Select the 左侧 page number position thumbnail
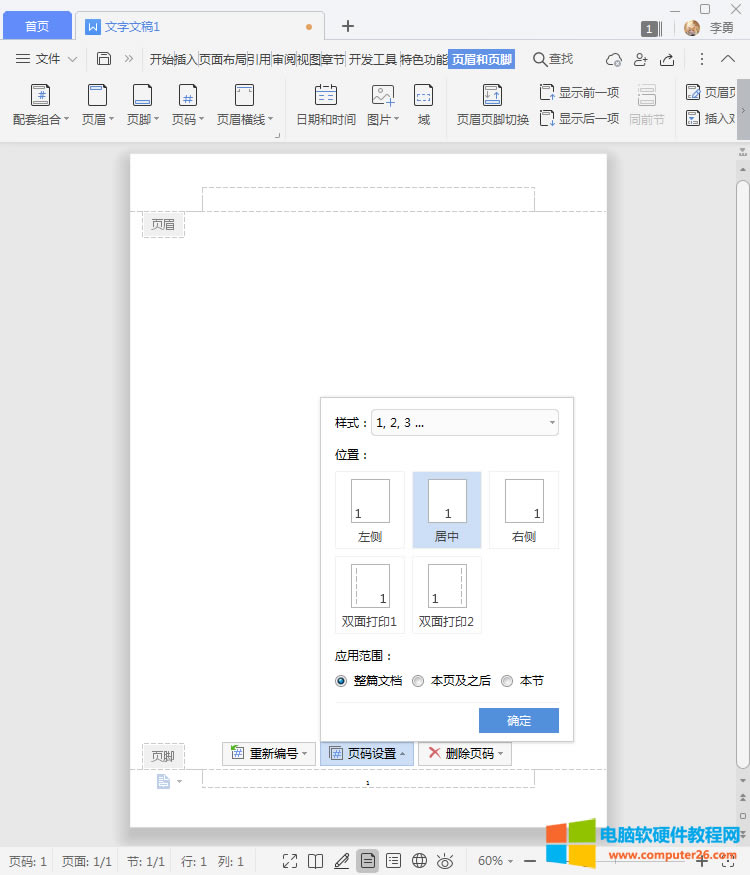 click(370, 509)
